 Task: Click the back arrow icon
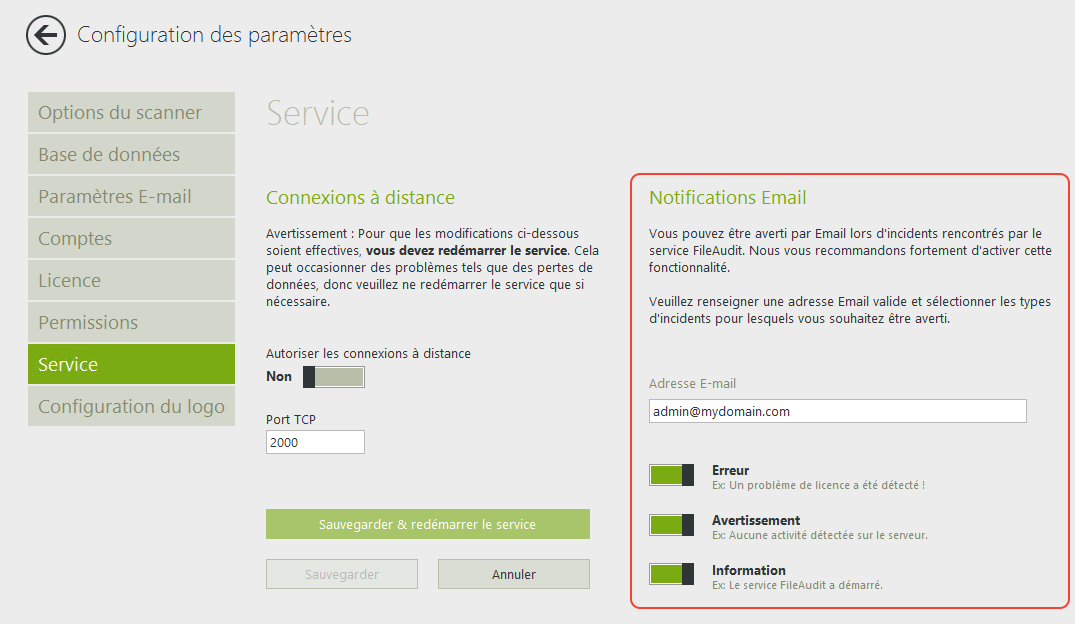pyautogui.click(x=45, y=35)
